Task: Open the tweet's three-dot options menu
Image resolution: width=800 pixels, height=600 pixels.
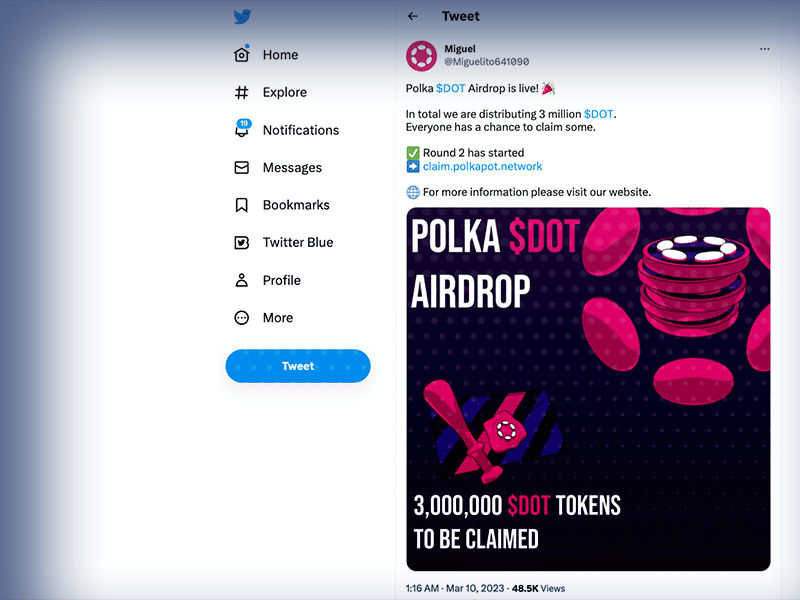Action: [764, 49]
